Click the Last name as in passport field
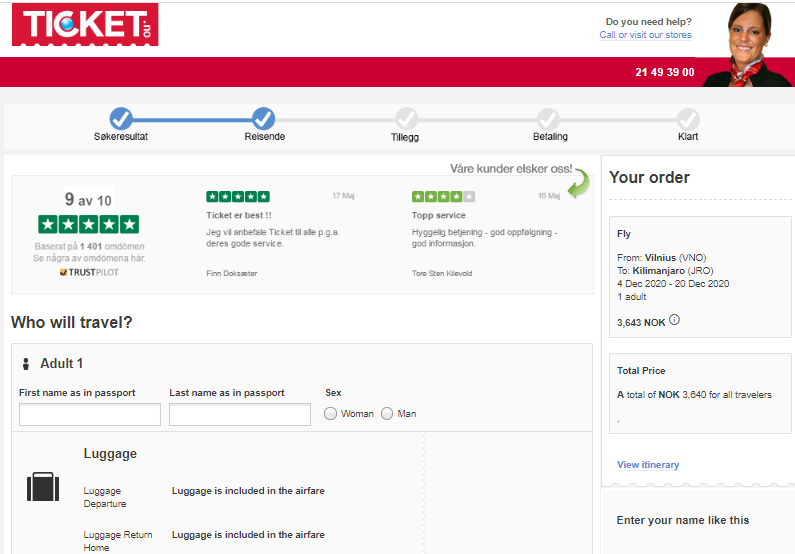This screenshot has width=795, height=554. (240, 414)
